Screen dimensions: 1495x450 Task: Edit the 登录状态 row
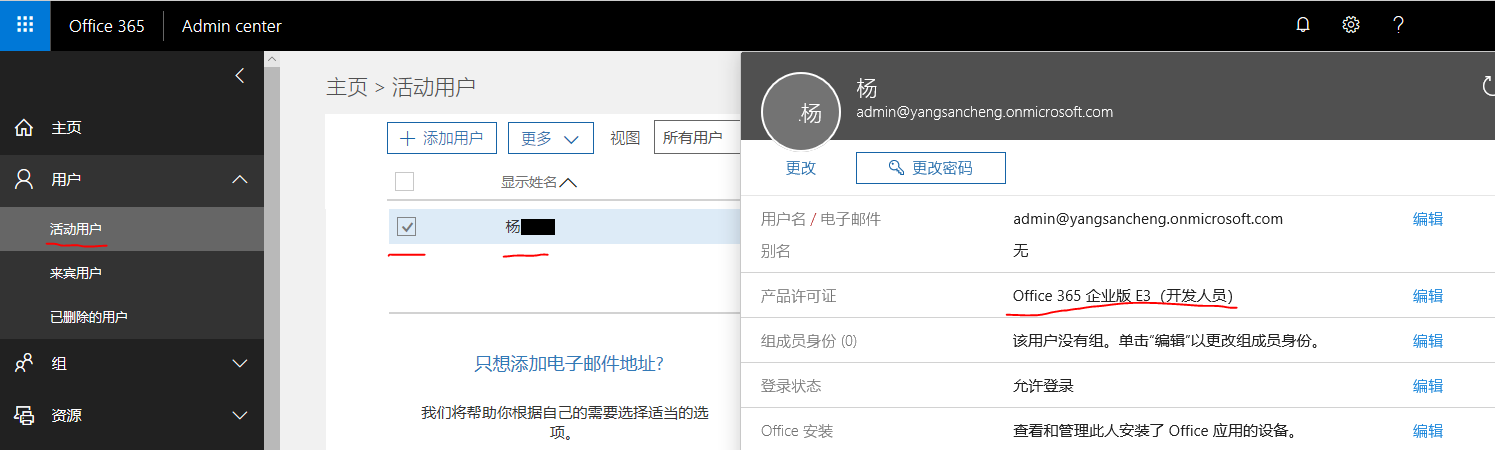tap(1427, 386)
